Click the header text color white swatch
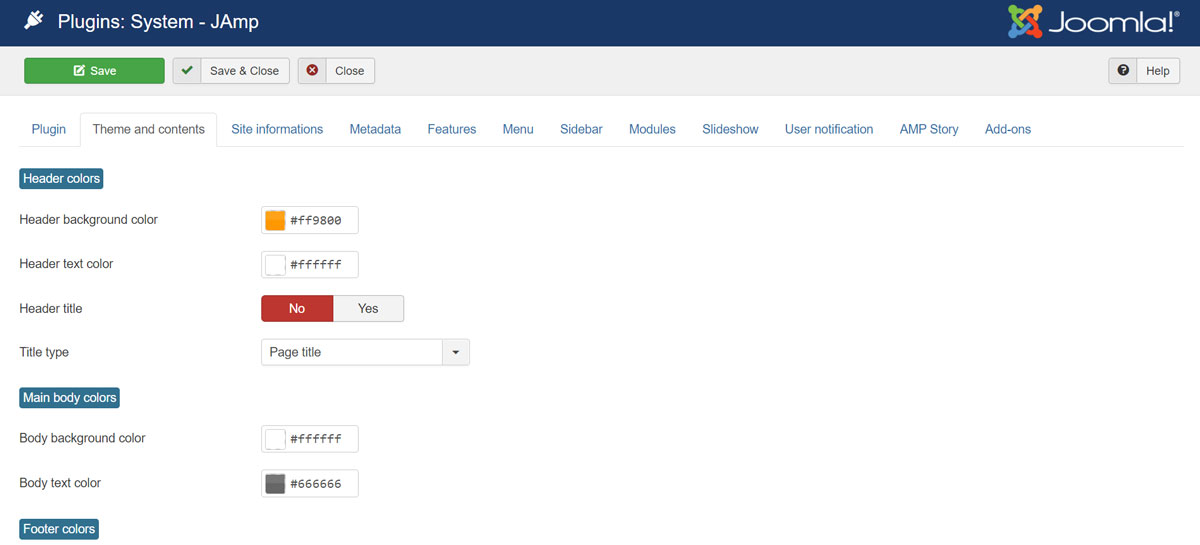This screenshot has height=545, width=1200. pyautogui.click(x=275, y=265)
